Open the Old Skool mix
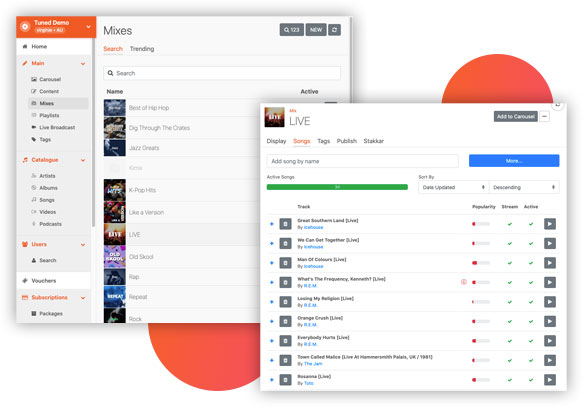The height and width of the screenshot is (407, 583). click(141, 257)
